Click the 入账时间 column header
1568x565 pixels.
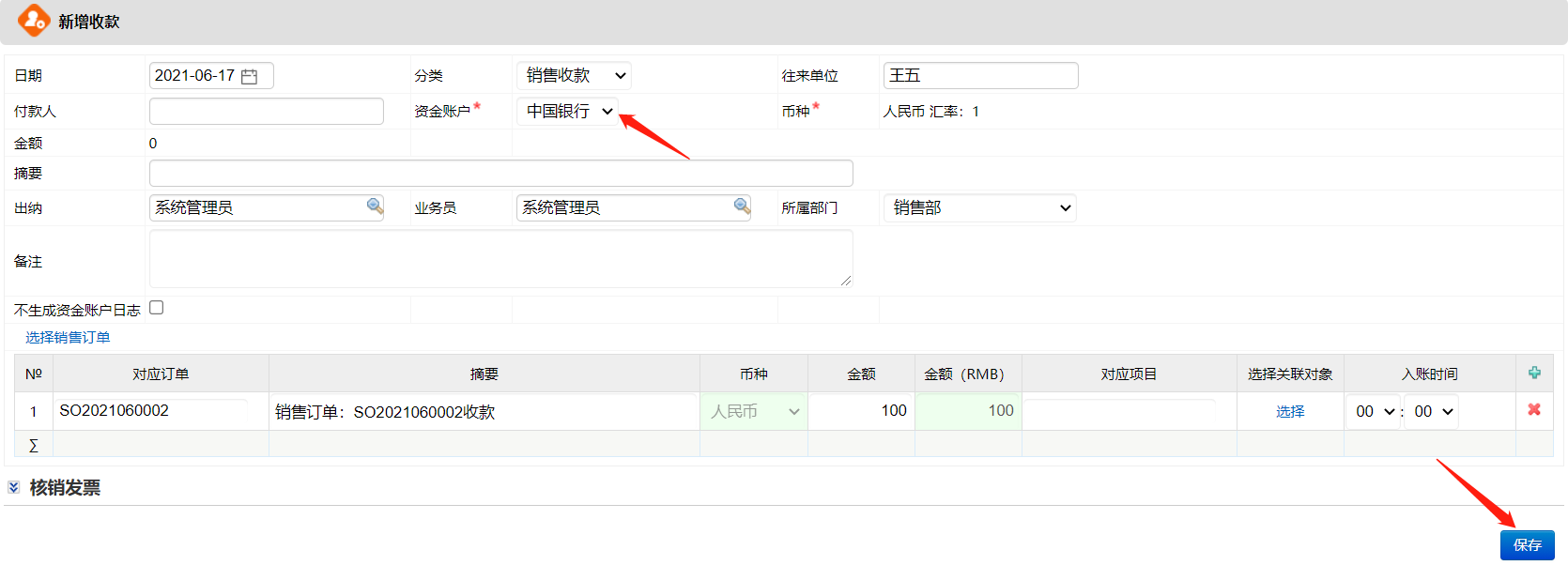point(1429,374)
